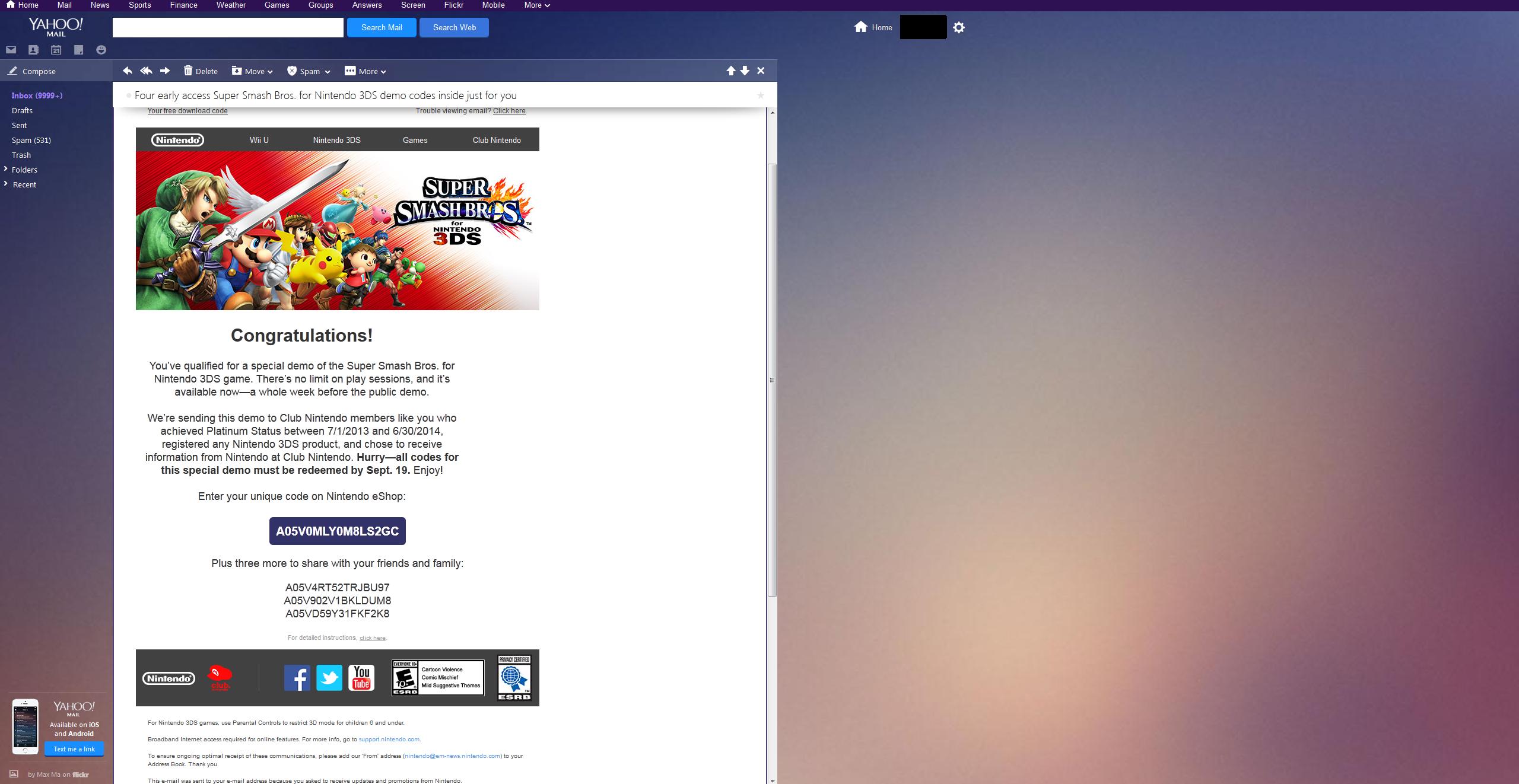
Task: Open the Contacts icon under the Yahoo logo
Action: tap(33, 50)
